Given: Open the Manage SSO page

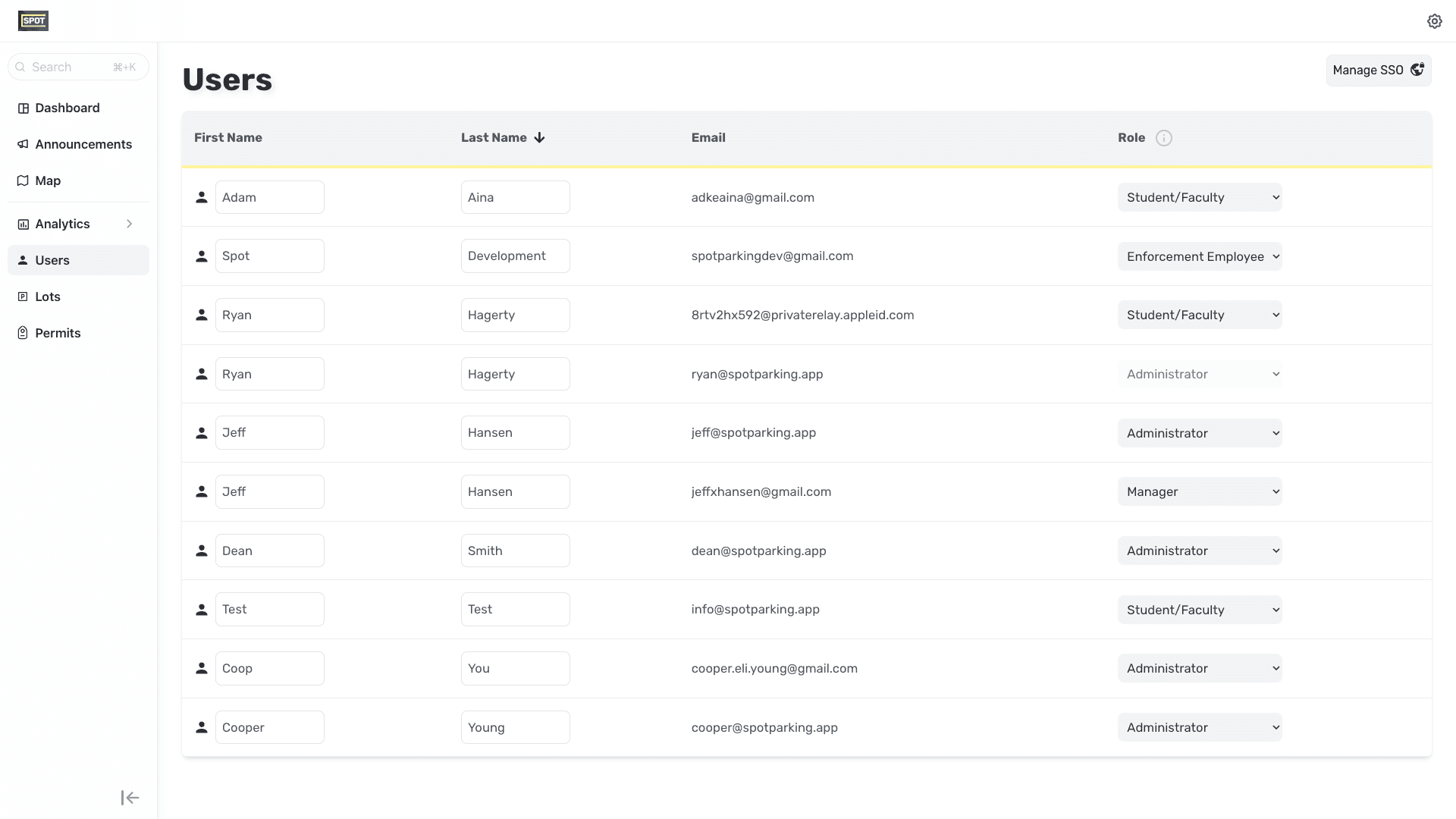Looking at the screenshot, I should pyautogui.click(x=1378, y=71).
